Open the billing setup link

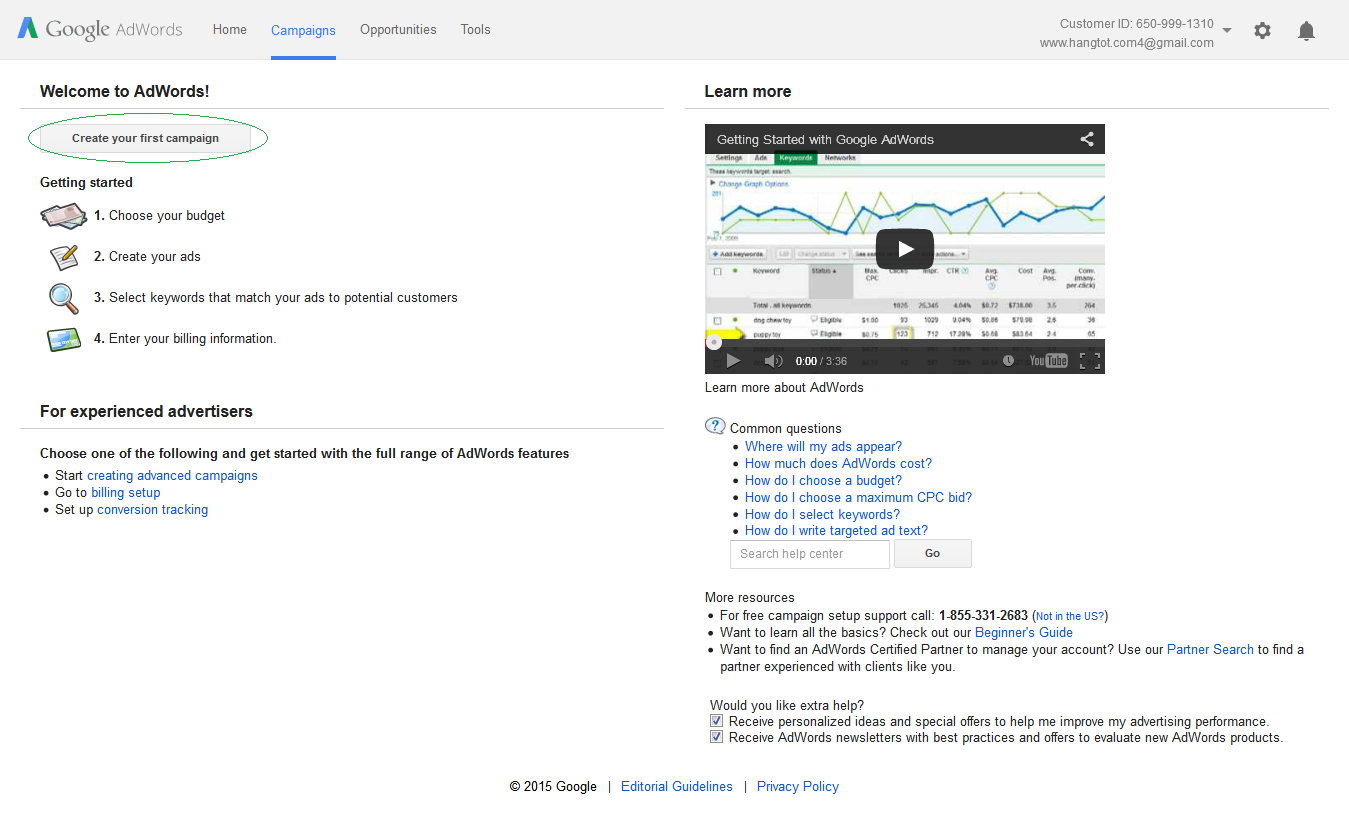(x=126, y=493)
